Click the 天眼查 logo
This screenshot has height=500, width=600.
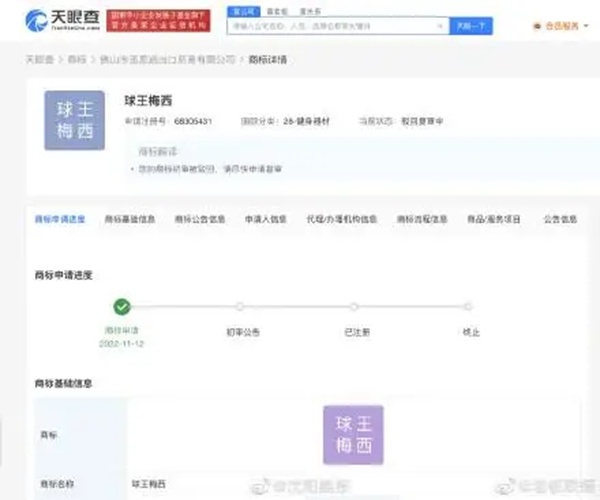(60, 19)
